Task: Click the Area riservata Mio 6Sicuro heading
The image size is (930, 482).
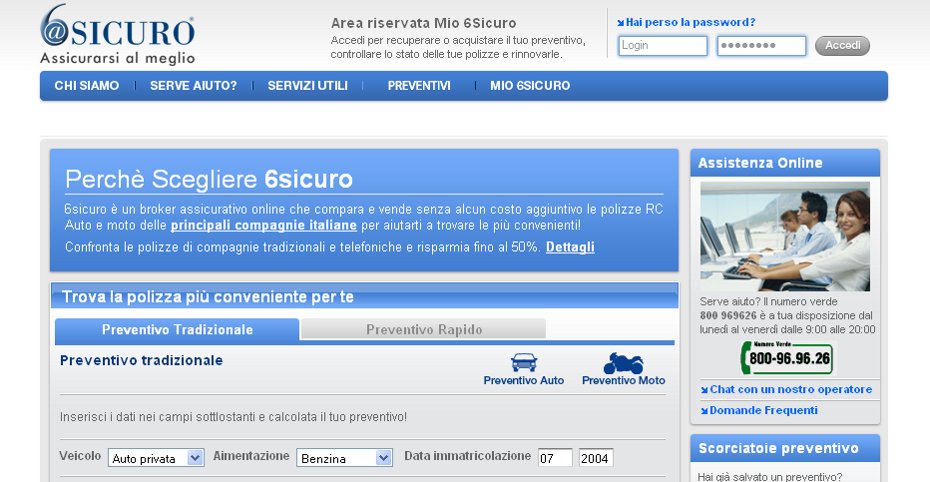Action: pos(423,23)
